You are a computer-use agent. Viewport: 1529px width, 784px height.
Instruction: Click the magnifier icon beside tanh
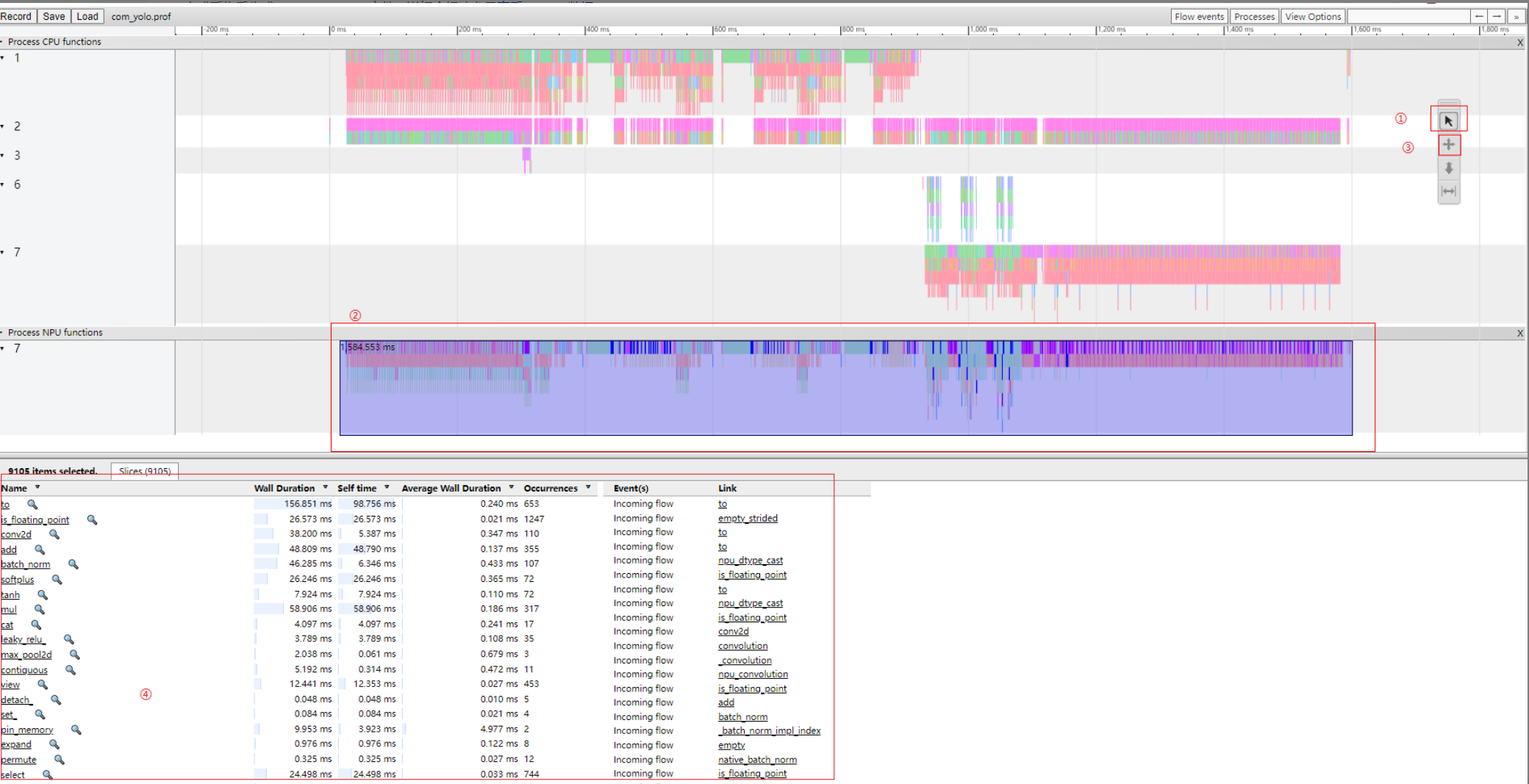pos(42,594)
